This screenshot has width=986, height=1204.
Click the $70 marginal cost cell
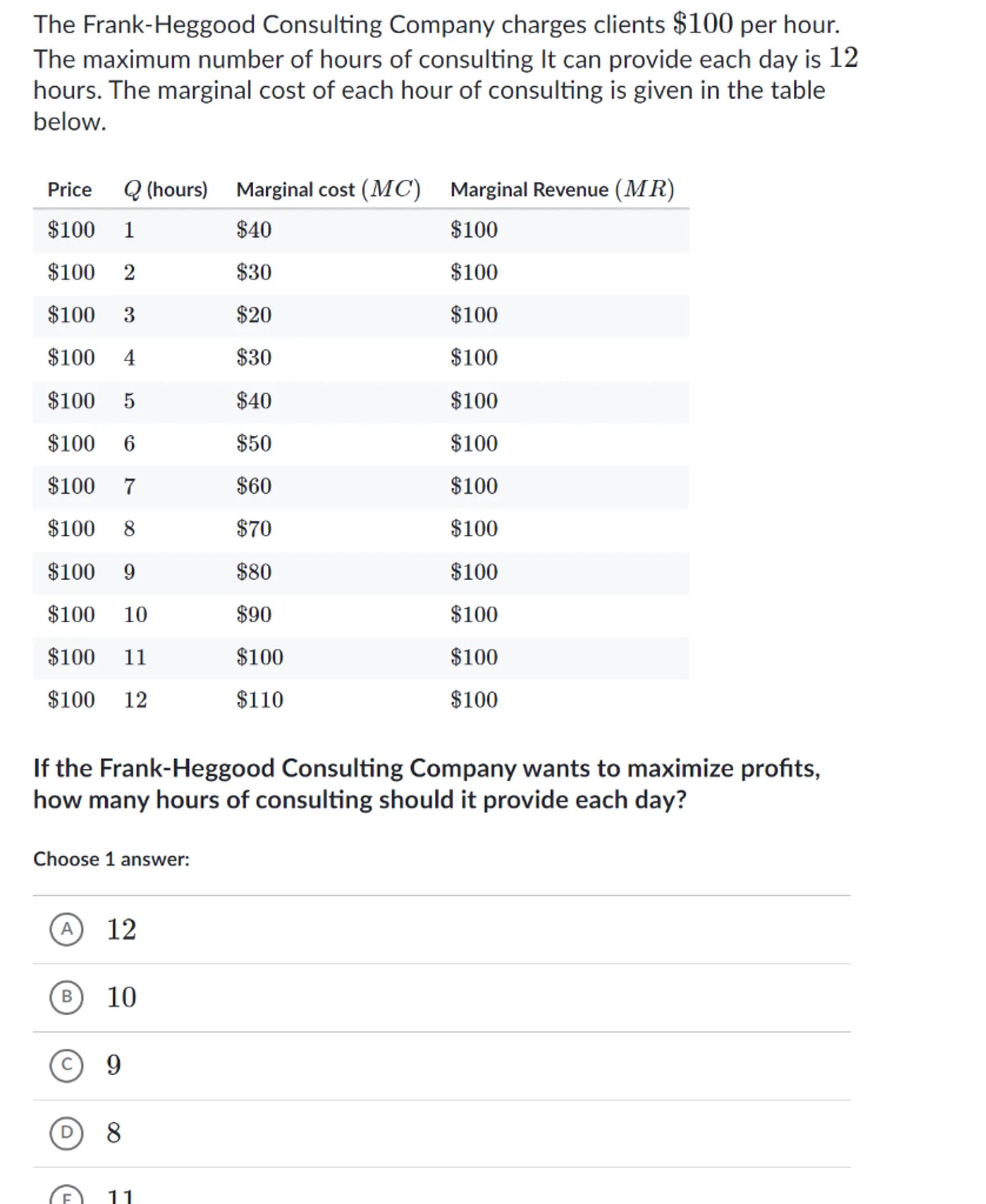(x=254, y=529)
